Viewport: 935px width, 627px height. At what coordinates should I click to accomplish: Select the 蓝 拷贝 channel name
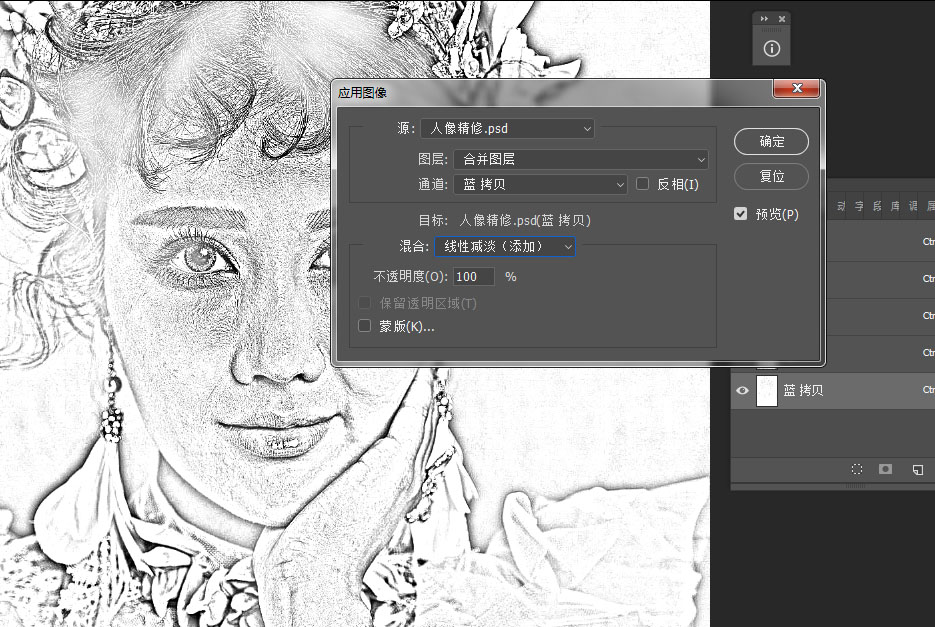click(803, 390)
